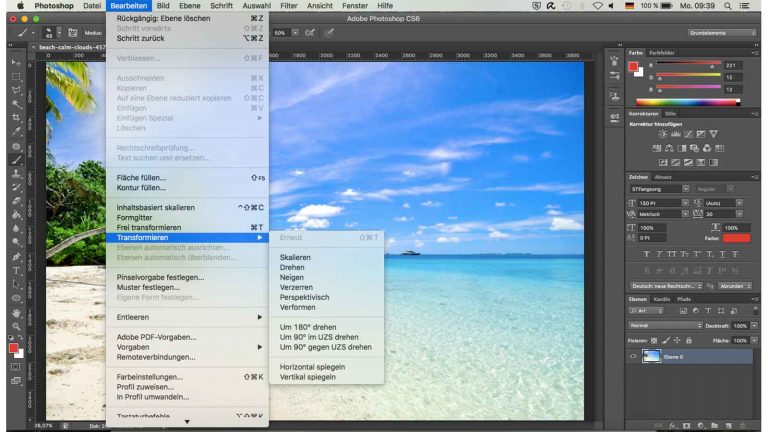Select the Type tool in toolbox
Image resolution: width=768 pixels, height=432 pixels.
click(x=16, y=270)
